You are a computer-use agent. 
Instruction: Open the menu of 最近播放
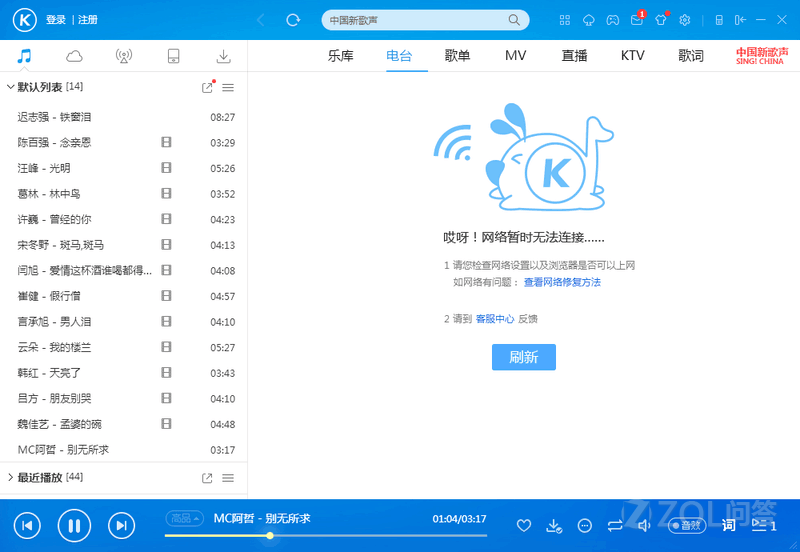pyautogui.click(x=228, y=478)
